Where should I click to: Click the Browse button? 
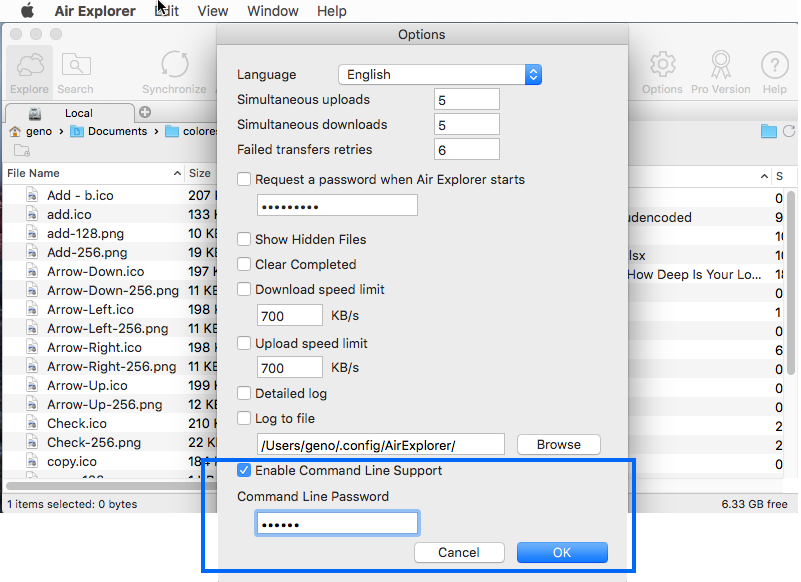559,445
